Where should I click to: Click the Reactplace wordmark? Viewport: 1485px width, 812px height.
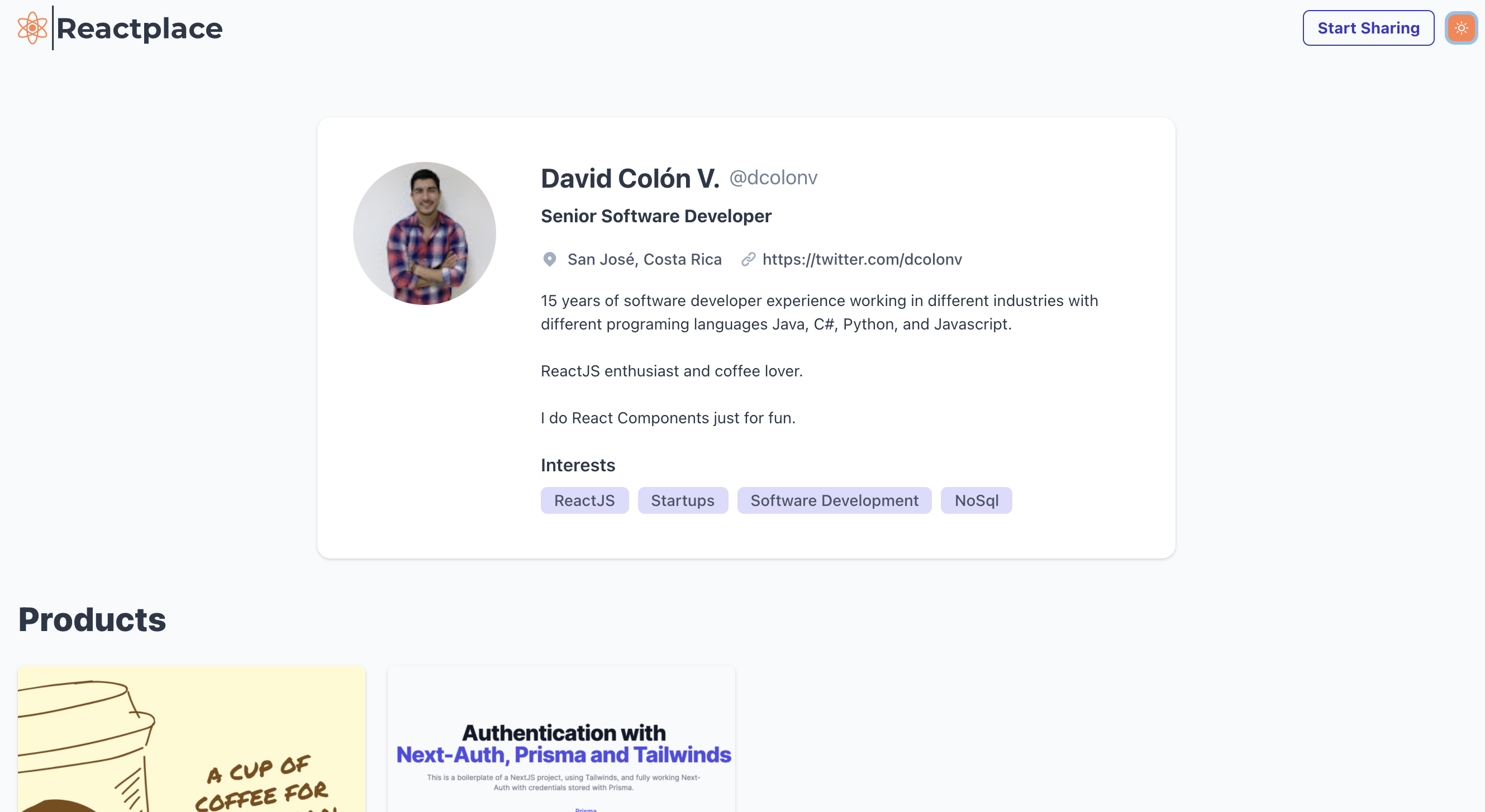point(140,28)
